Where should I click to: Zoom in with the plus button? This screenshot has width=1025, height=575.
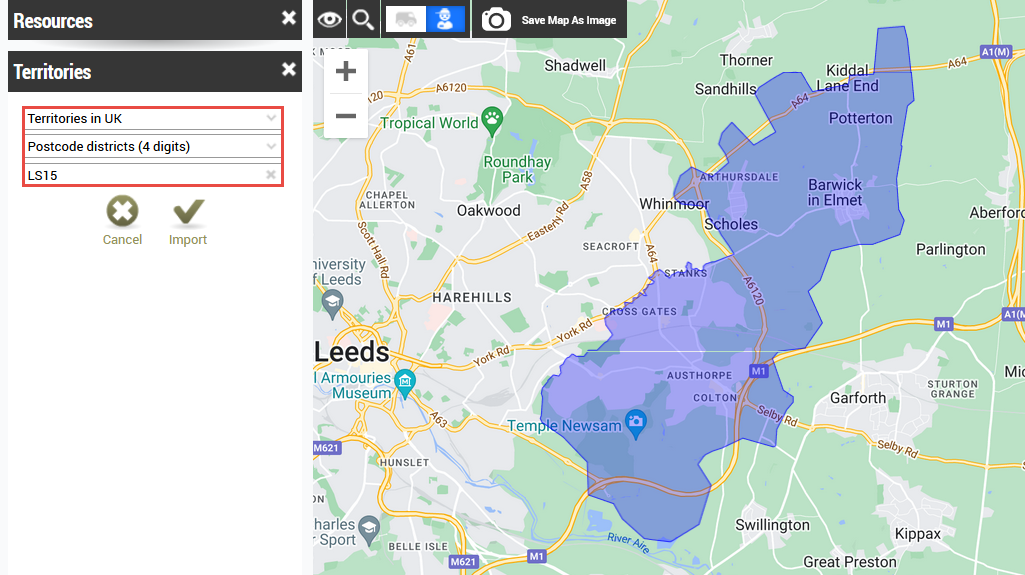(346, 72)
